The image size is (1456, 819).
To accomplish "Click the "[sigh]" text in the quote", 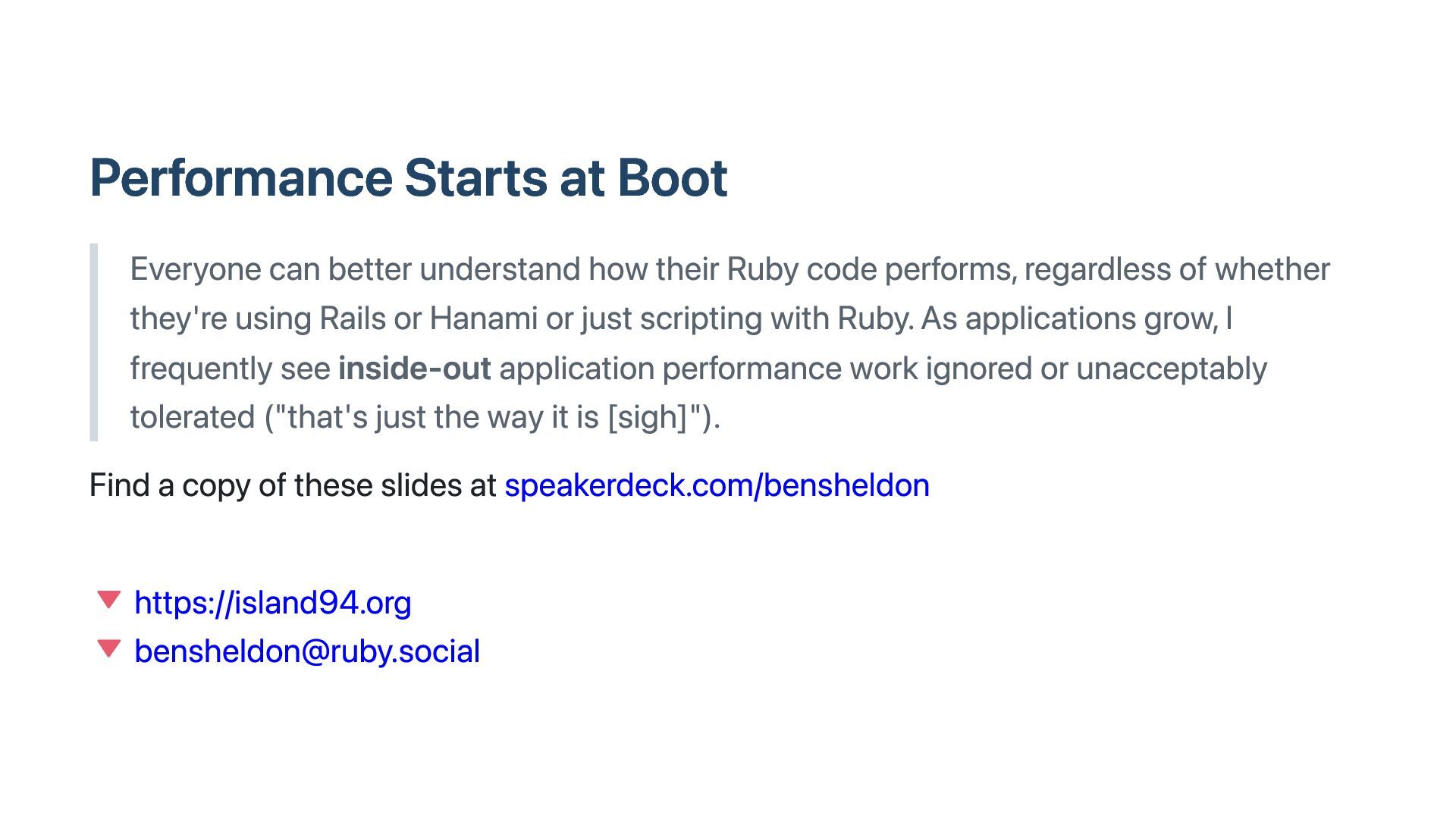I will (x=648, y=417).
